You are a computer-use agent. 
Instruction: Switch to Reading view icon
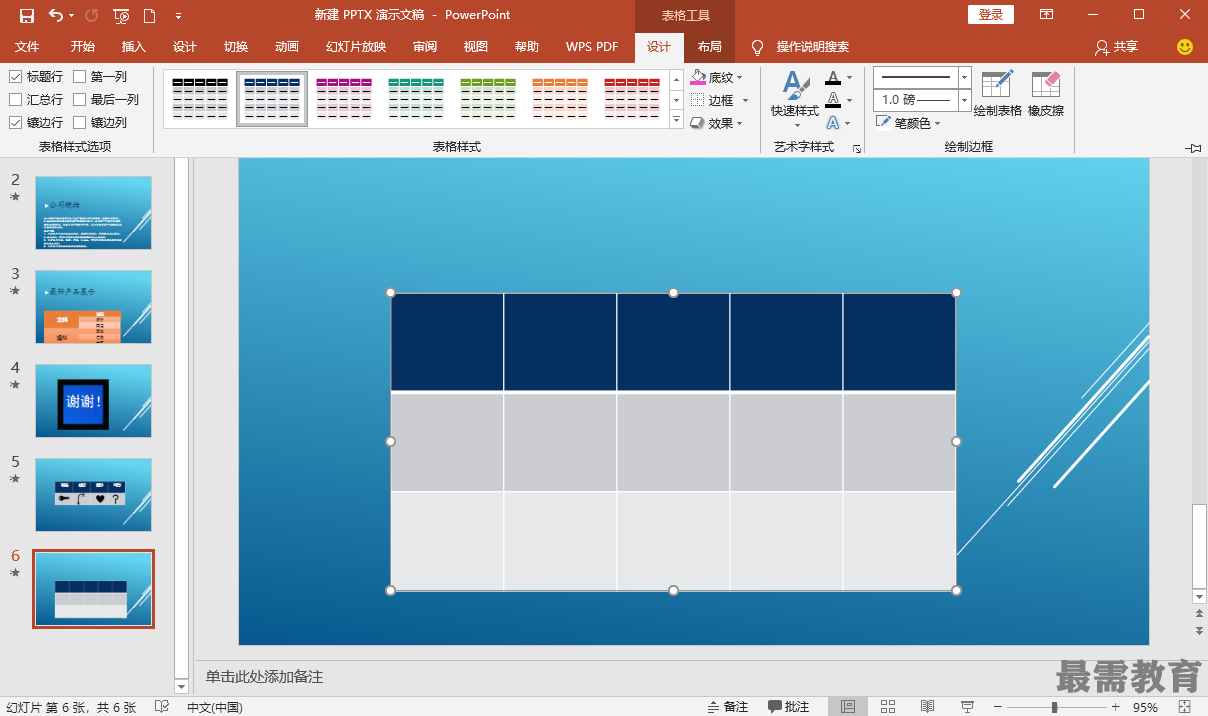(927, 707)
